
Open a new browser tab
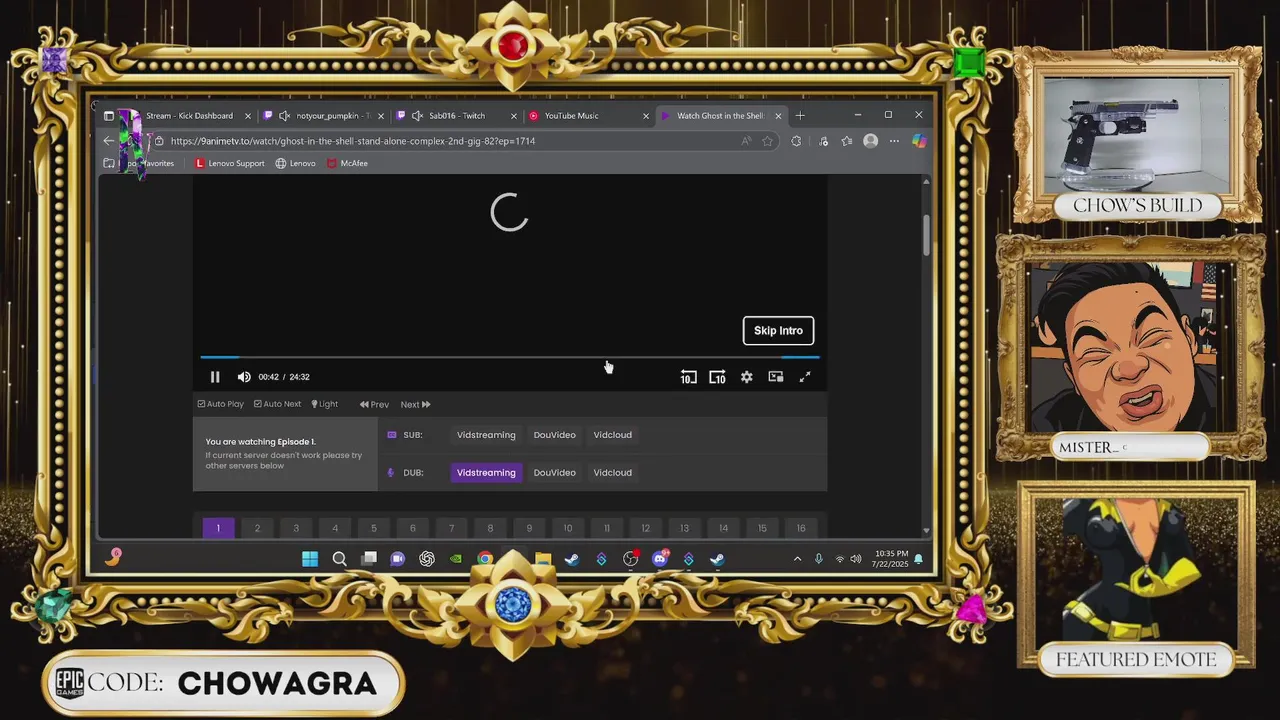[x=800, y=116]
